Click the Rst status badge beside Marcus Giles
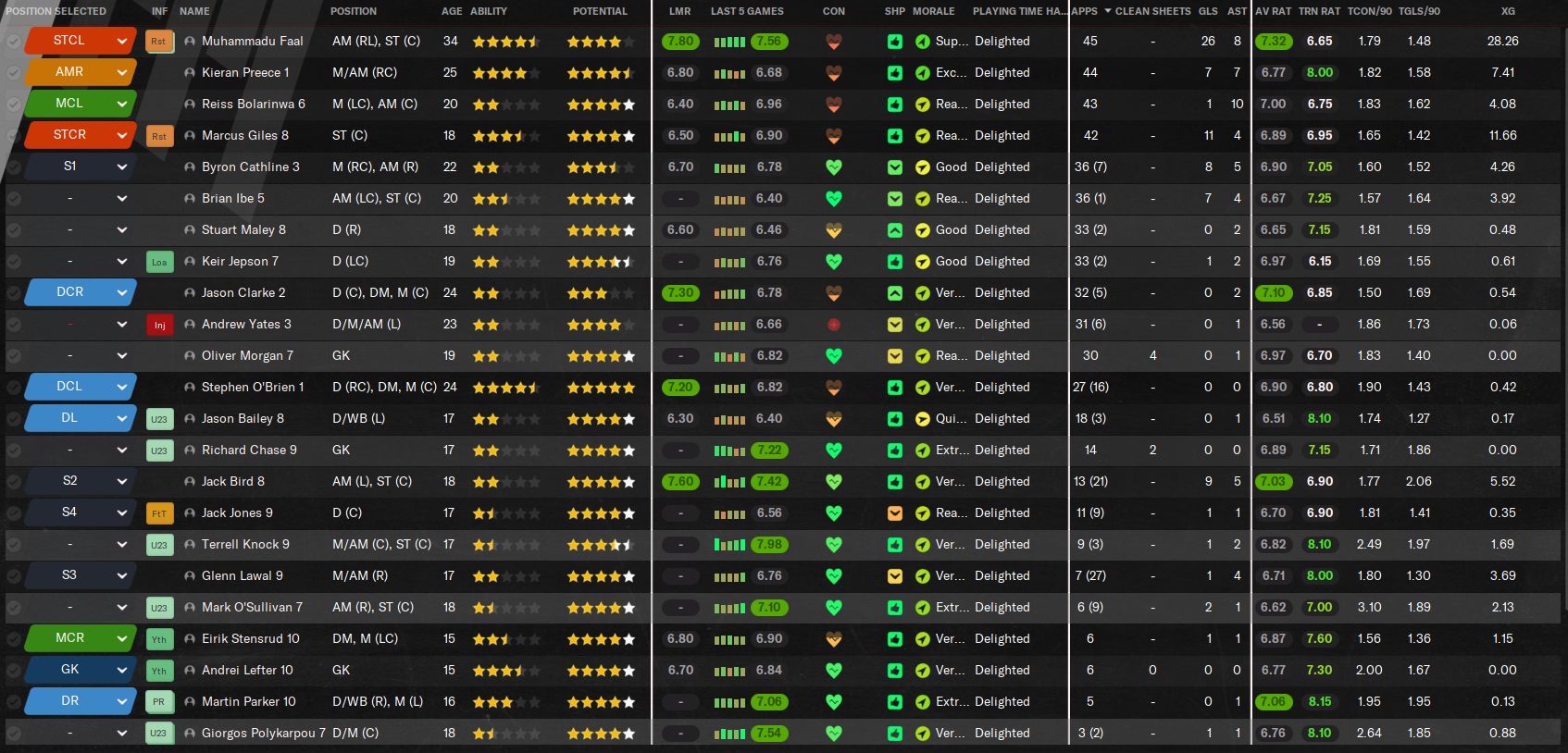This screenshot has width=1568, height=753. [159, 136]
